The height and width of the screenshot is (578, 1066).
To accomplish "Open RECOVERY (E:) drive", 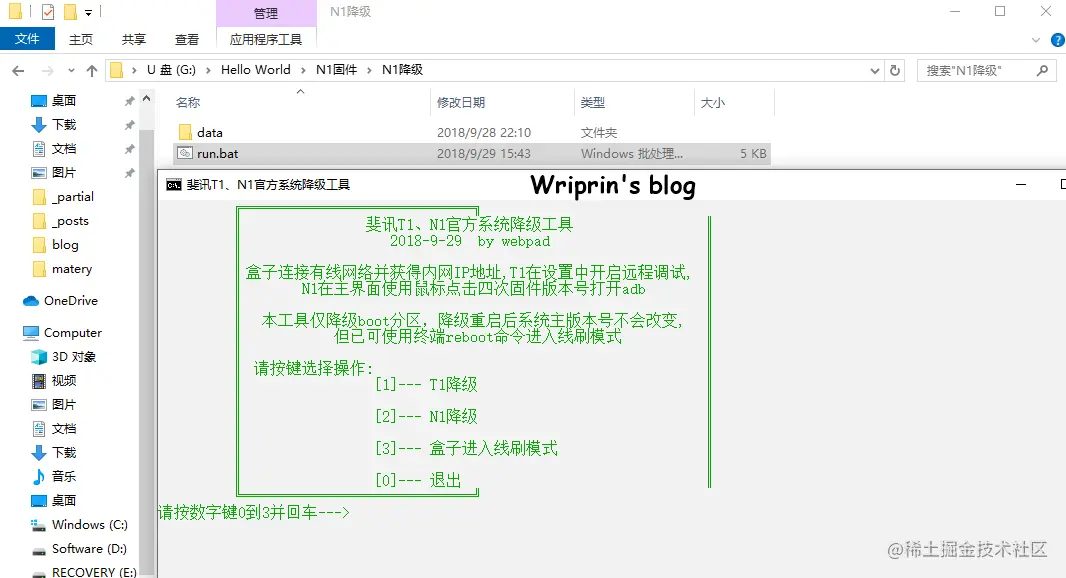I will click(94, 572).
